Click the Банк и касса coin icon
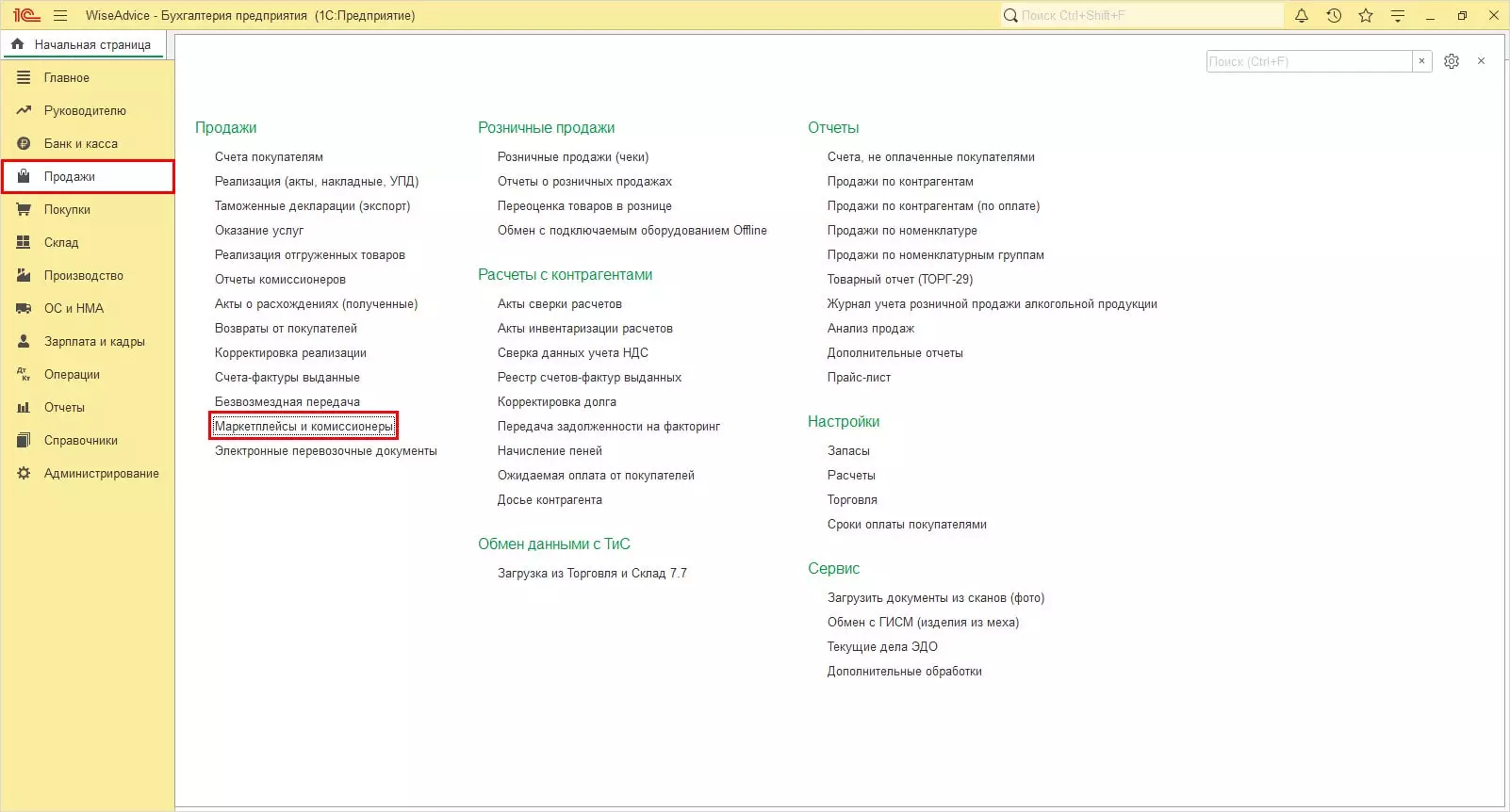The height and width of the screenshot is (812, 1510). [24, 143]
